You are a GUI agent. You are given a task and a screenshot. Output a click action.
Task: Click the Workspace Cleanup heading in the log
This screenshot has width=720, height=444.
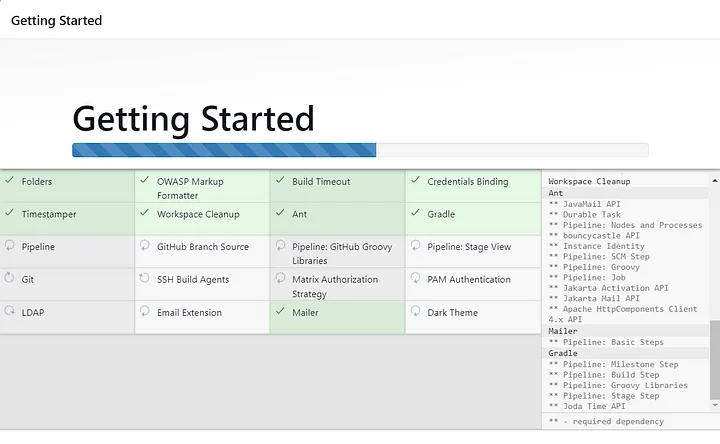pos(589,182)
